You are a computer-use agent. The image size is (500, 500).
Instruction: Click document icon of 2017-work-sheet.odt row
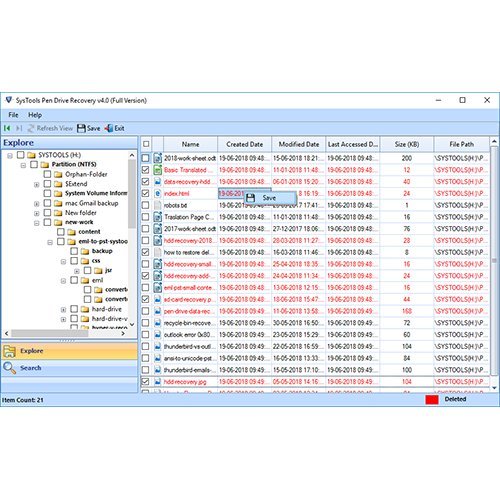tap(157, 229)
